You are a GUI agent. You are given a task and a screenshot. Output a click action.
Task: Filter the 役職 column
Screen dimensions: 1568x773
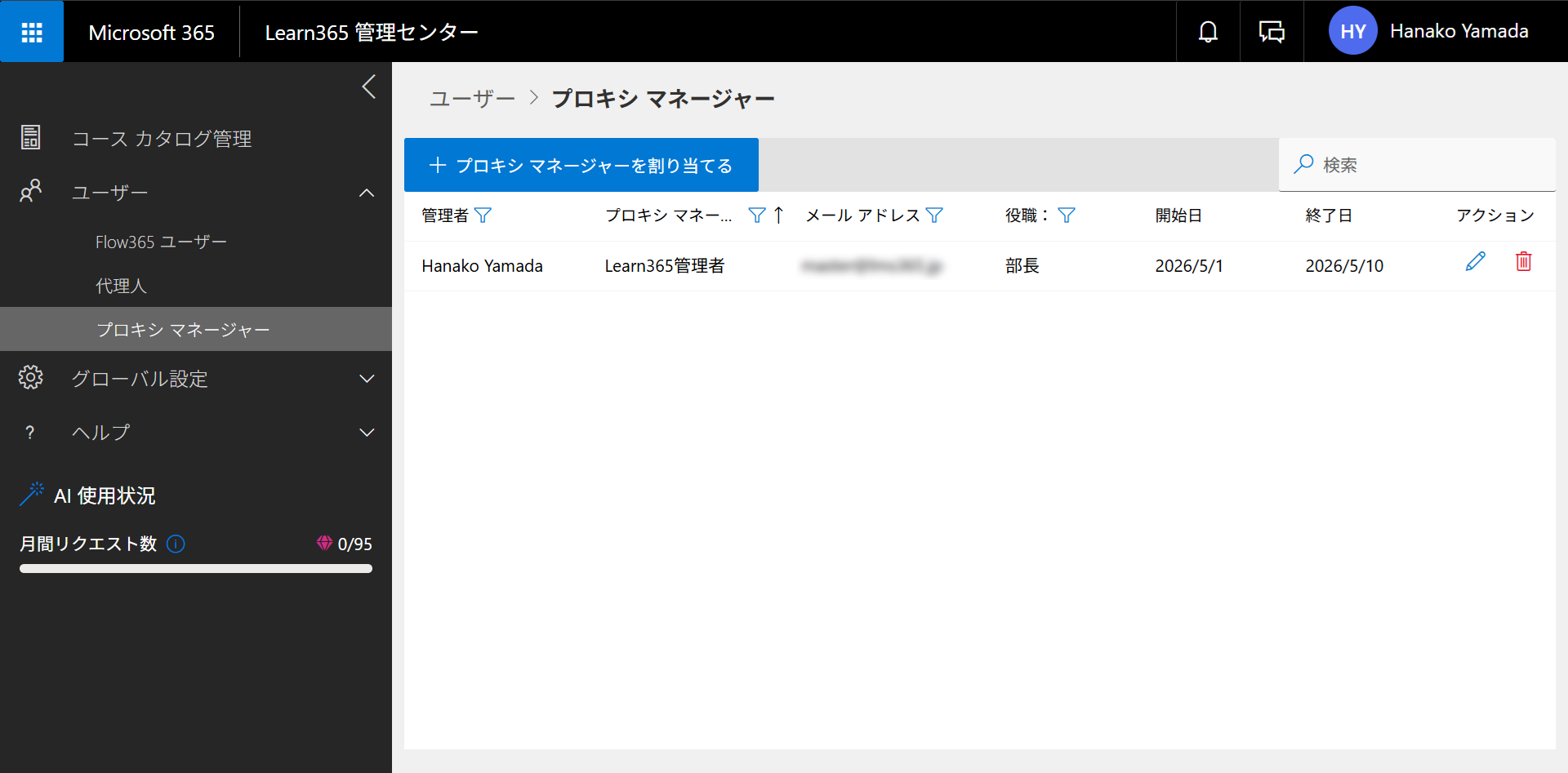1067,215
